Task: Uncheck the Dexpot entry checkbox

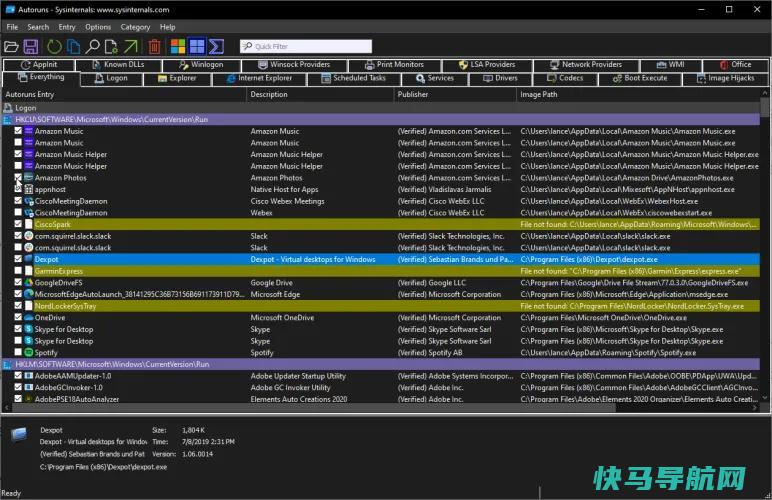Action: coord(18,259)
